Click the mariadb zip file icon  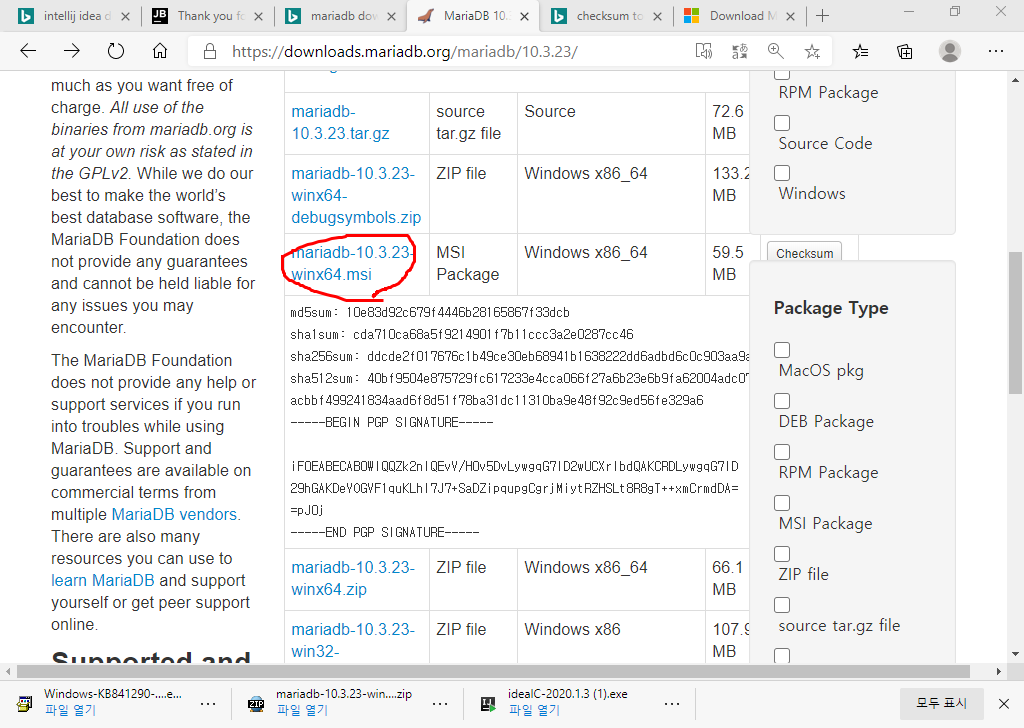256,703
